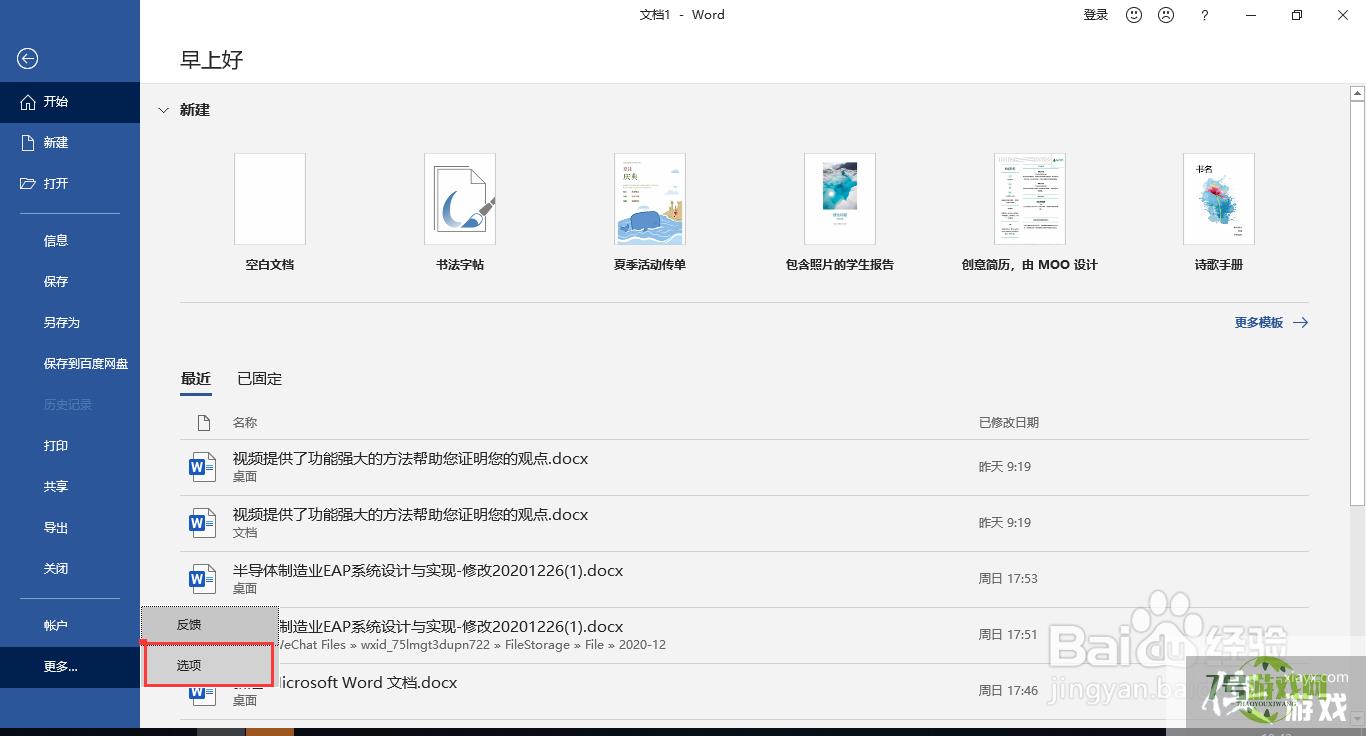Viewport: 1366px width, 736px height.
Task: Click 更多... in the sidebar
Action: point(70,667)
